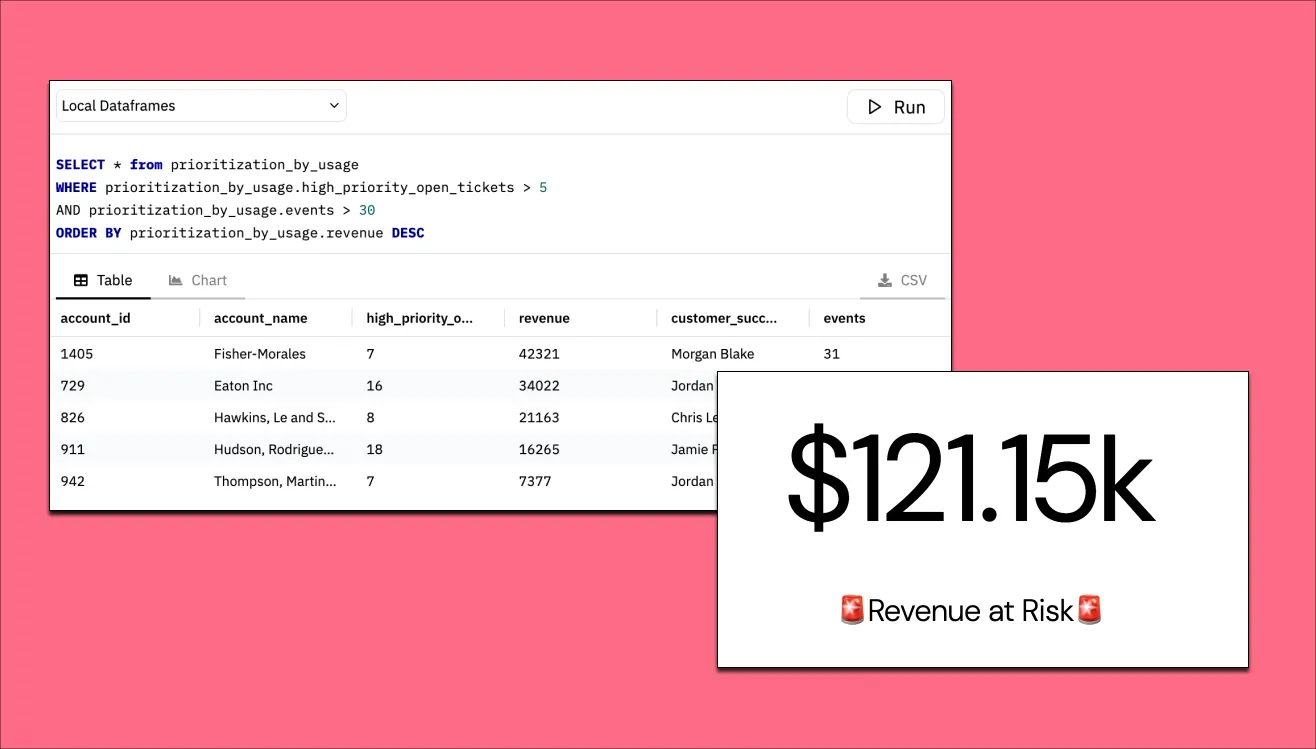This screenshot has width=1316, height=749.
Task: Click the Morgan Blake cell
Action: coord(713,354)
